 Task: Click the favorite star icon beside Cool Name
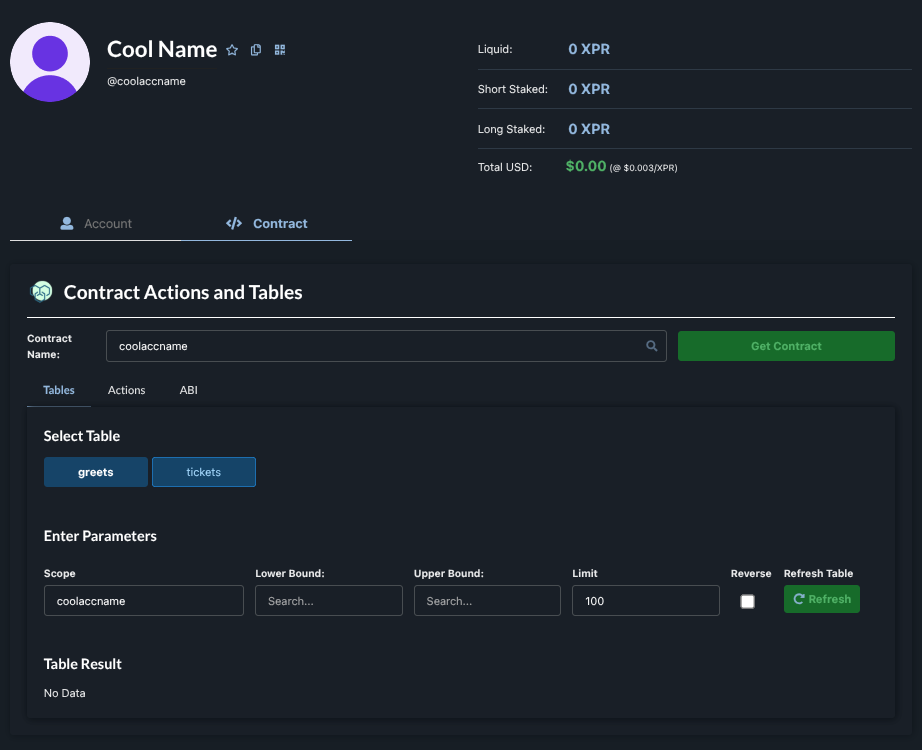tap(232, 50)
